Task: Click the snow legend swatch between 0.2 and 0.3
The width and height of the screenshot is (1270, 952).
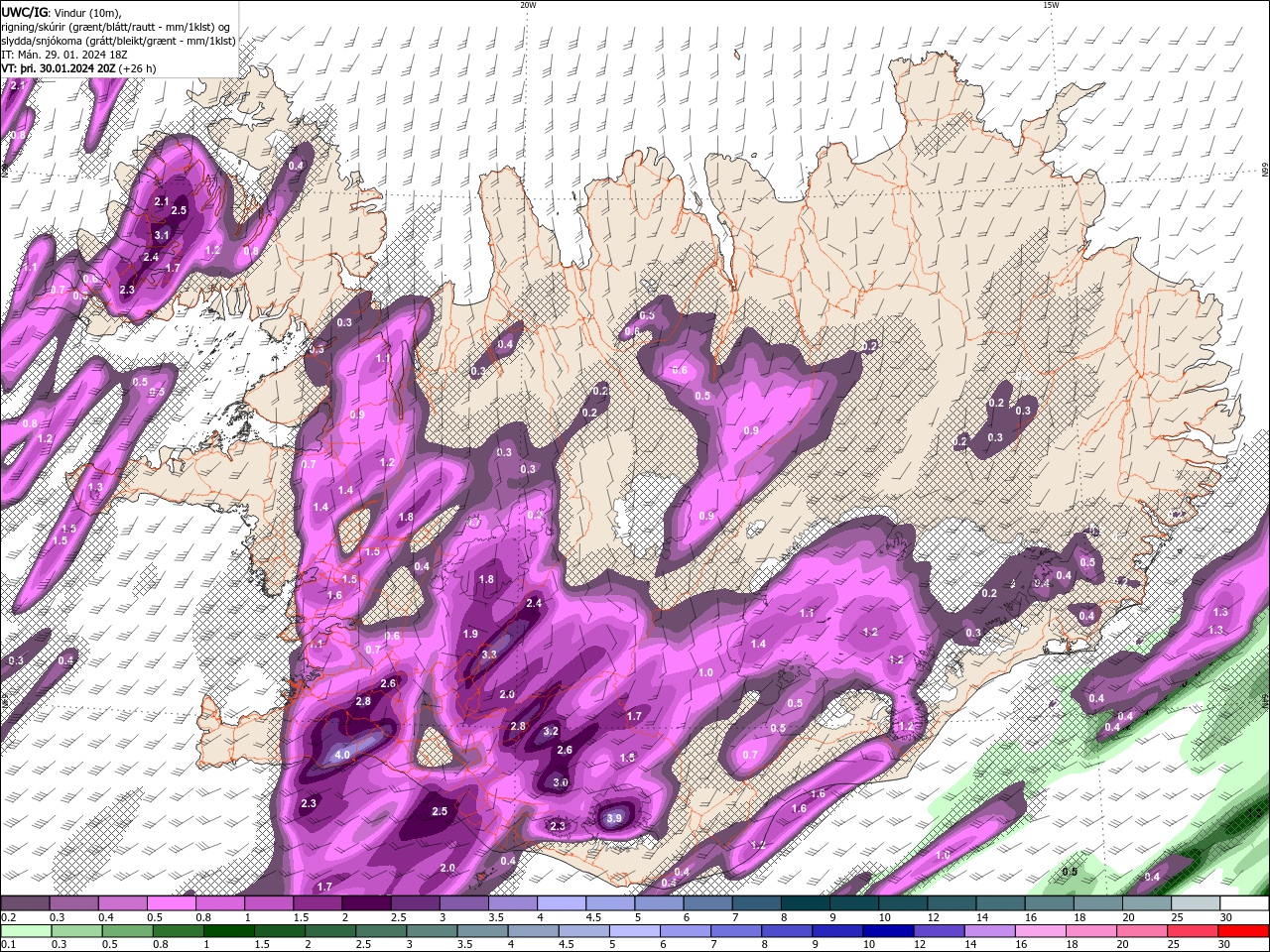Action: coord(25,903)
